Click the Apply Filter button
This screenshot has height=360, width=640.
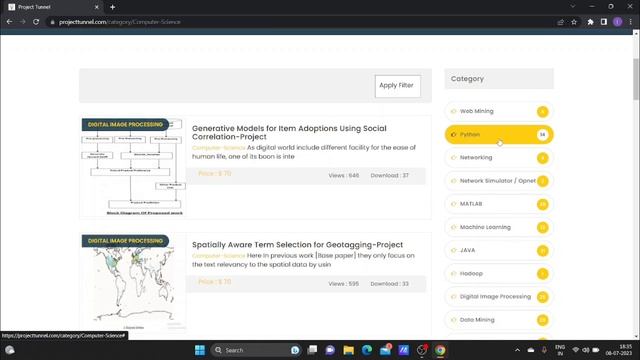point(398,86)
